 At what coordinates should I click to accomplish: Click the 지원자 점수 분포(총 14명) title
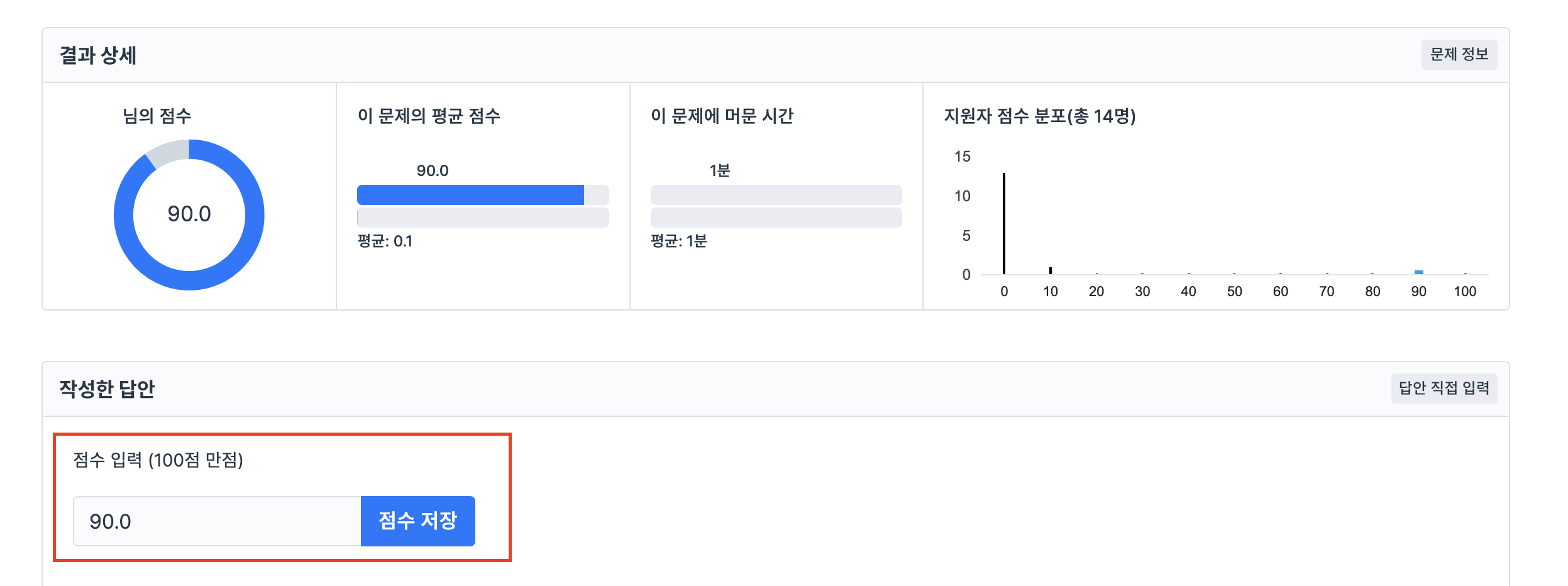pos(1040,116)
